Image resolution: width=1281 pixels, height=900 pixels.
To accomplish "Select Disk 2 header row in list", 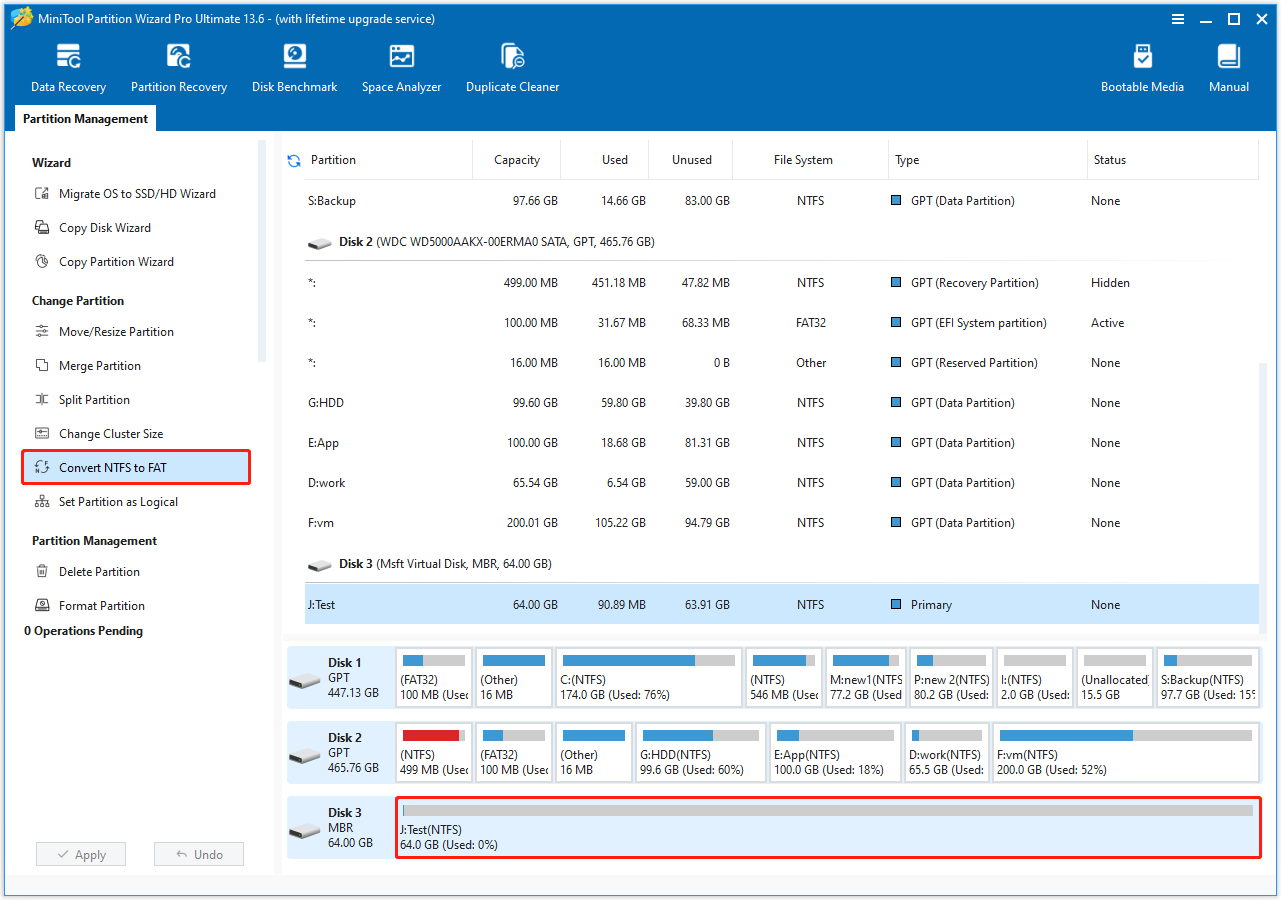I will 781,242.
